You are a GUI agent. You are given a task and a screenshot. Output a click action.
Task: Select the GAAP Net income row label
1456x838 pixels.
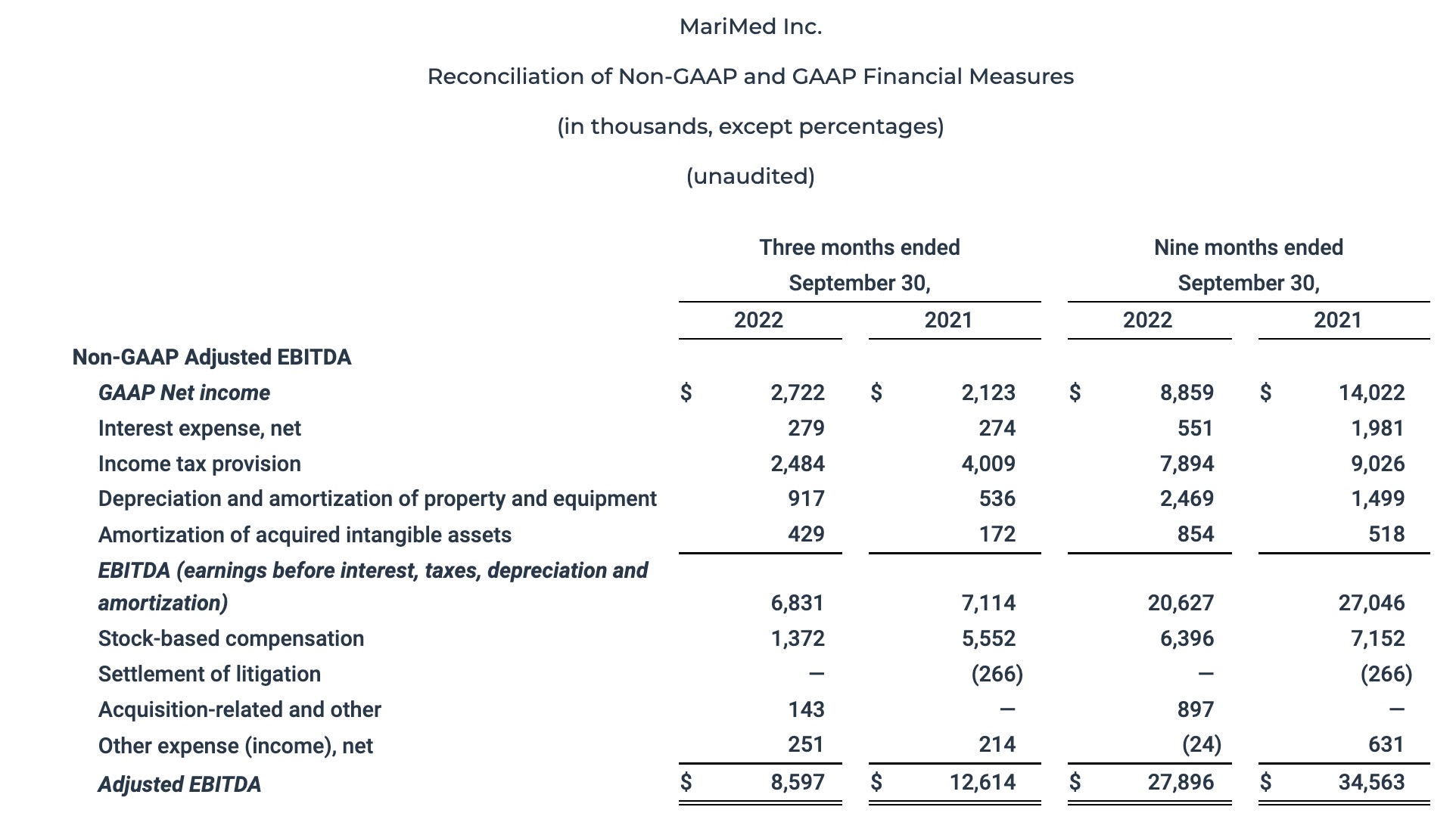(x=184, y=393)
